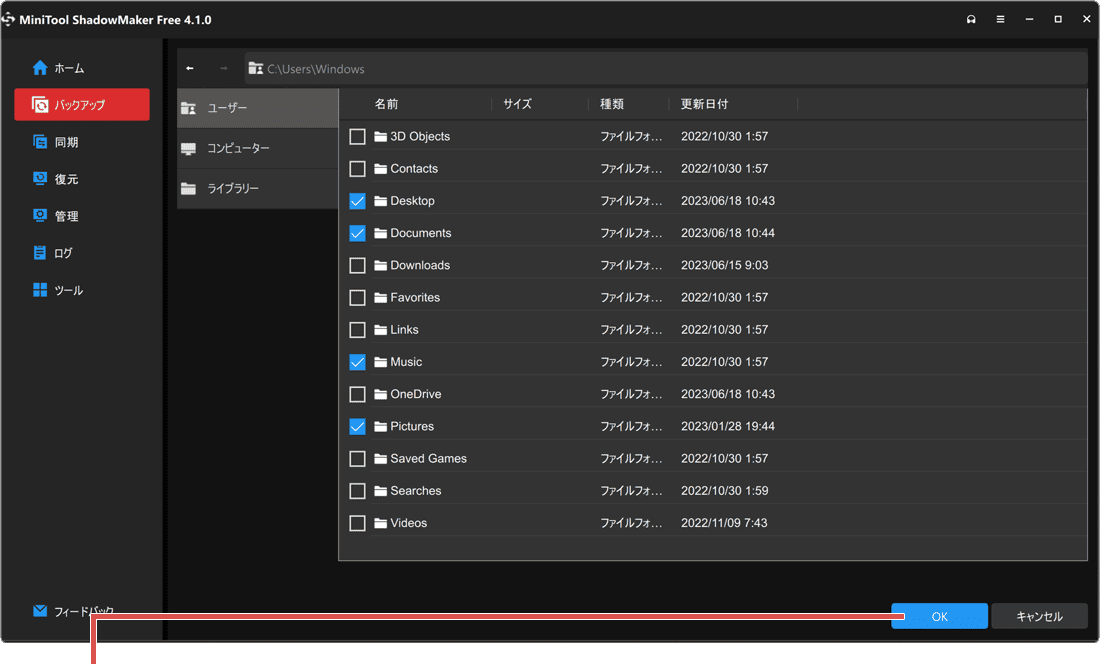Open the hamburger menu in the title bar

click(x=1000, y=18)
